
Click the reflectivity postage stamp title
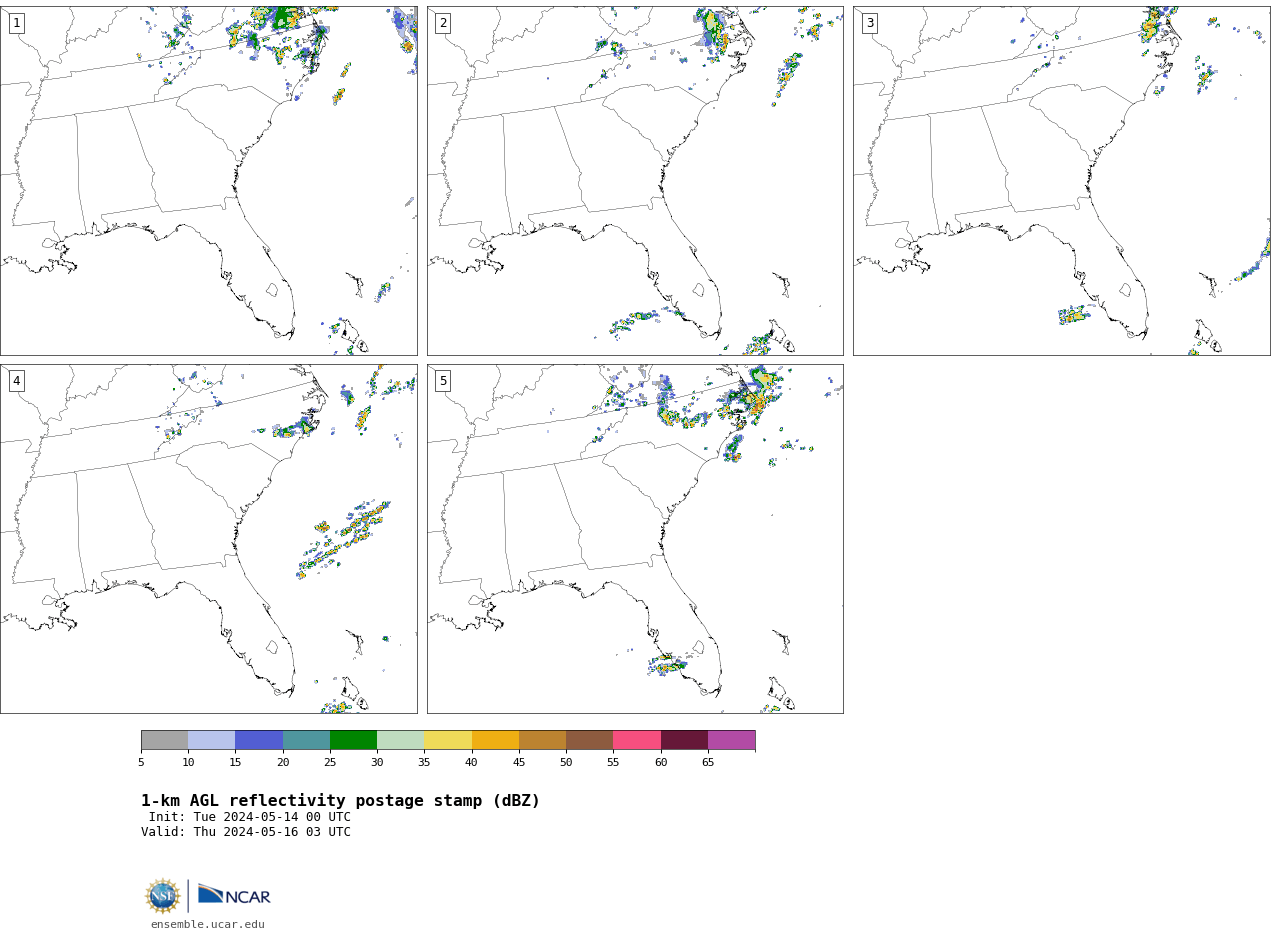pyautogui.click(x=340, y=801)
